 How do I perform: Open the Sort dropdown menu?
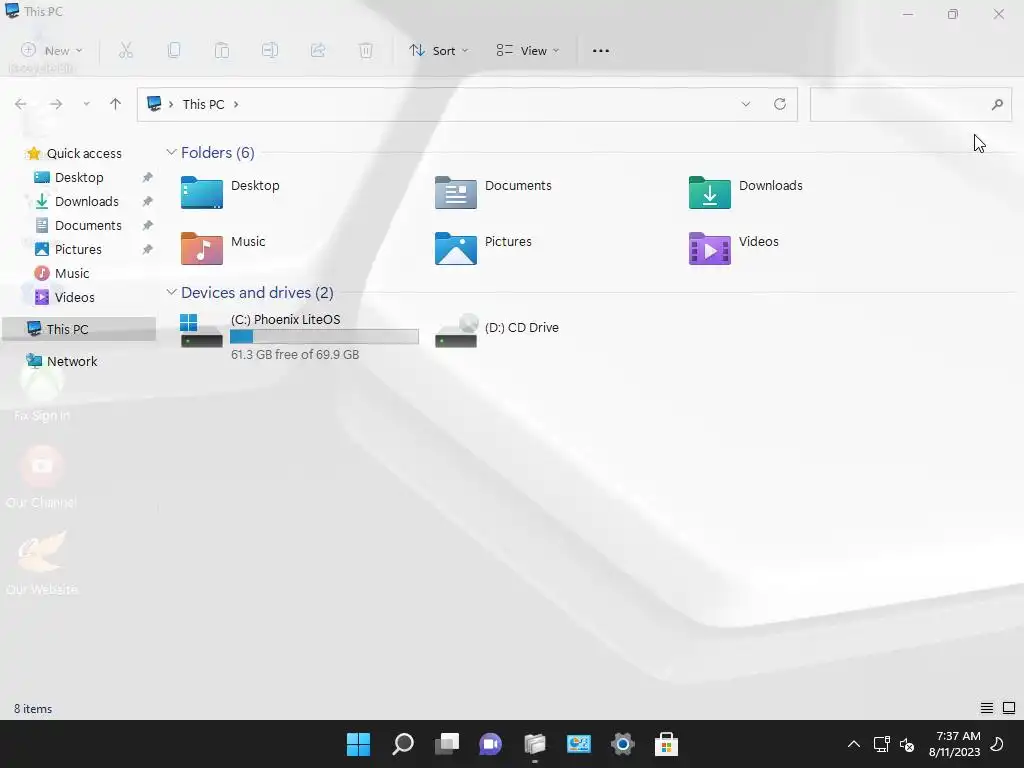pos(439,50)
